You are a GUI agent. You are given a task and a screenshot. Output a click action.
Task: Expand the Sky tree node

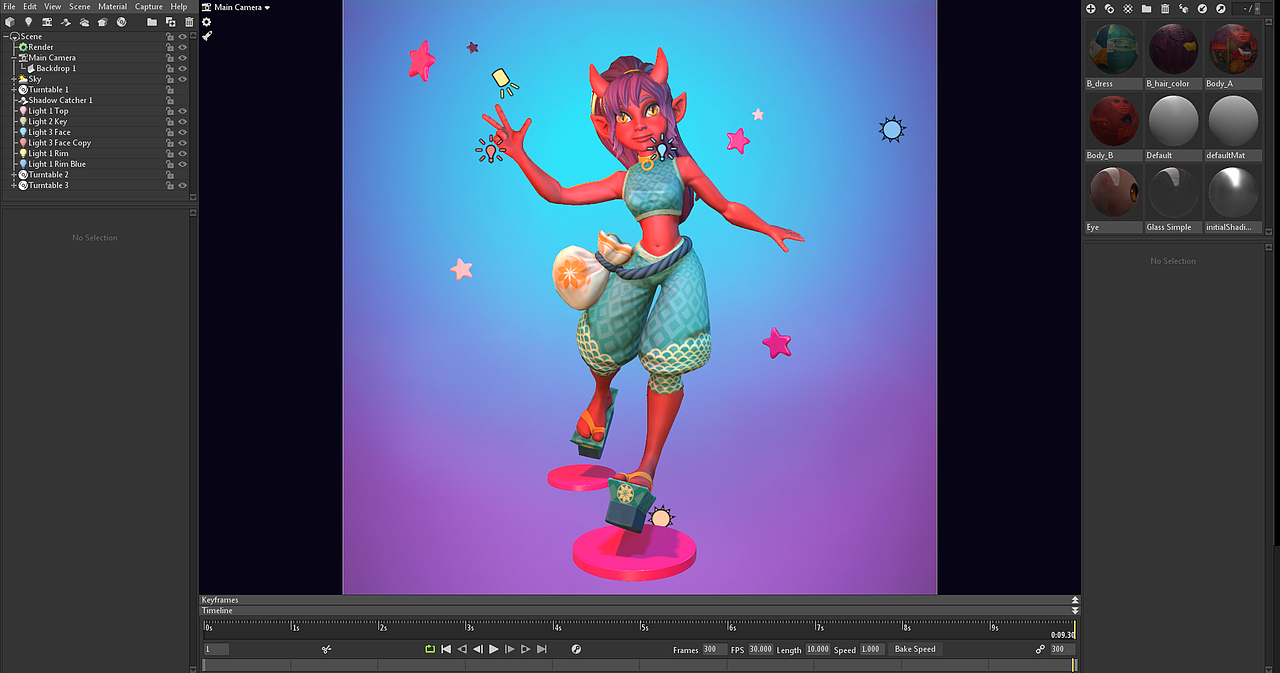pos(14,79)
